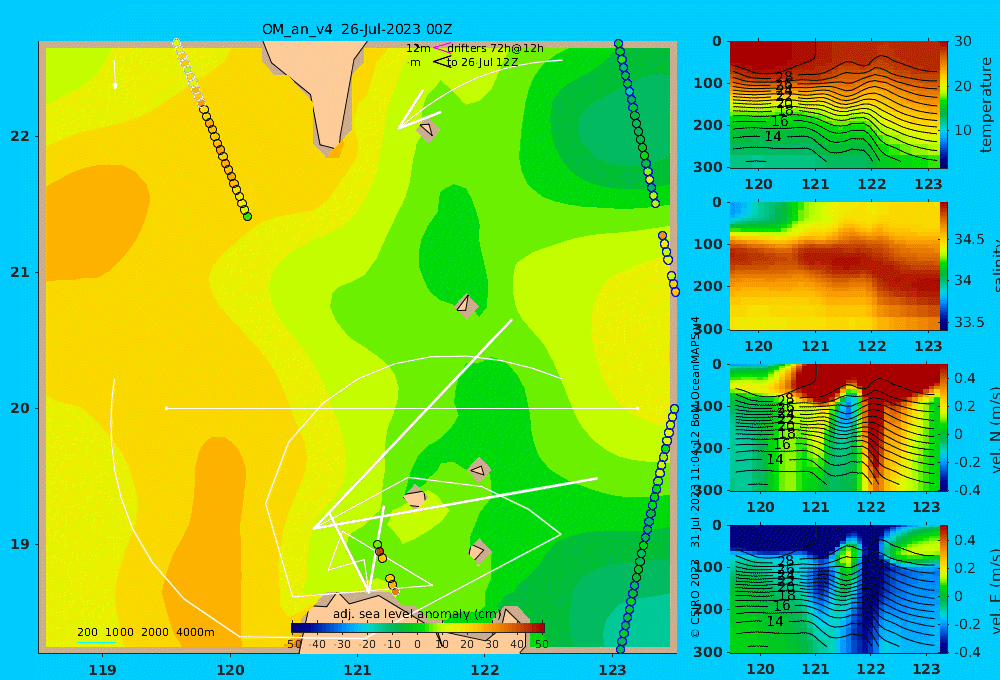Click the salinity colorbar
This screenshot has height=680, width=1000.
[944, 266]
